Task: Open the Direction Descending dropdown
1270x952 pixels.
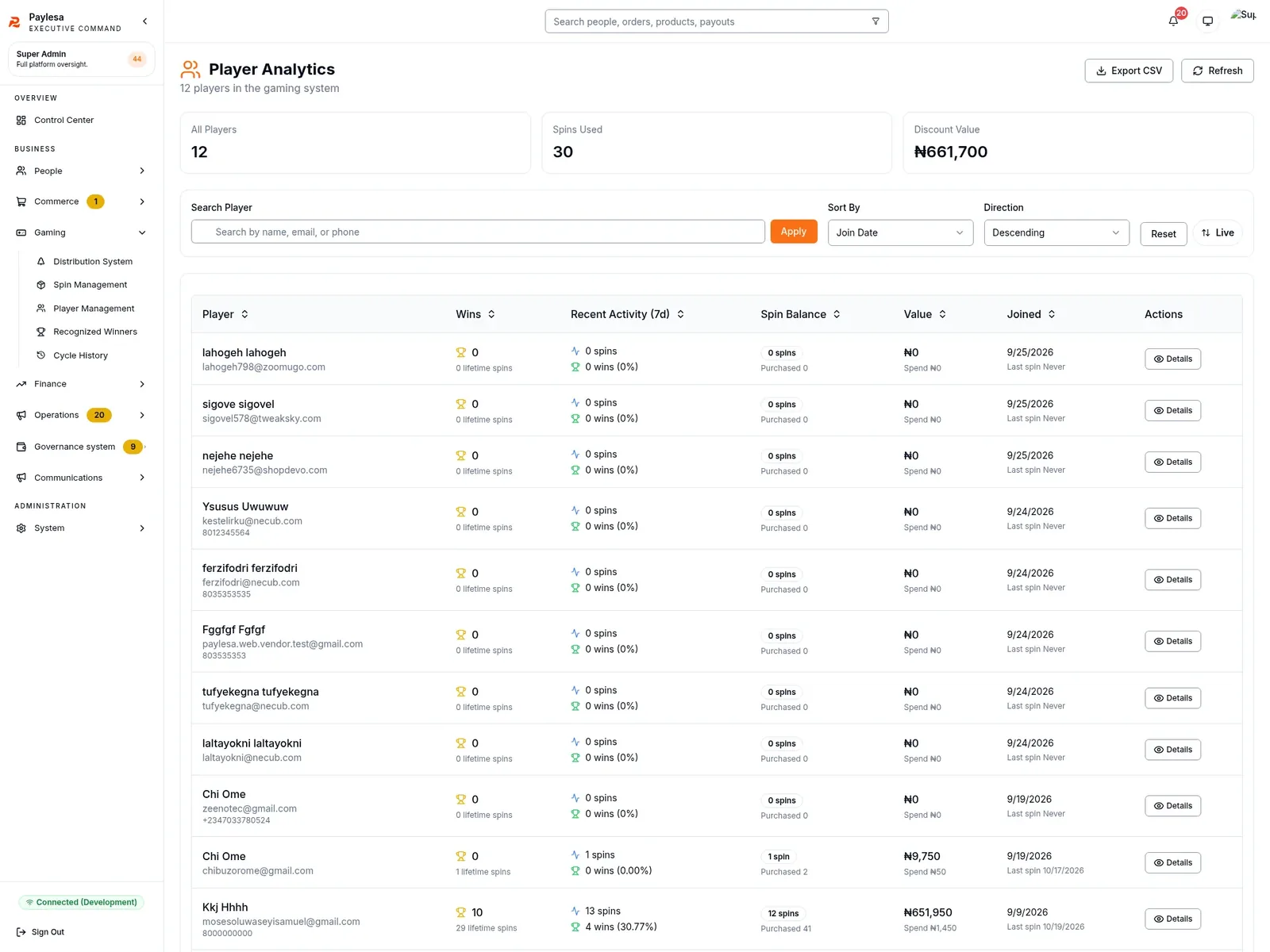Action: (x=1056, y=232)
